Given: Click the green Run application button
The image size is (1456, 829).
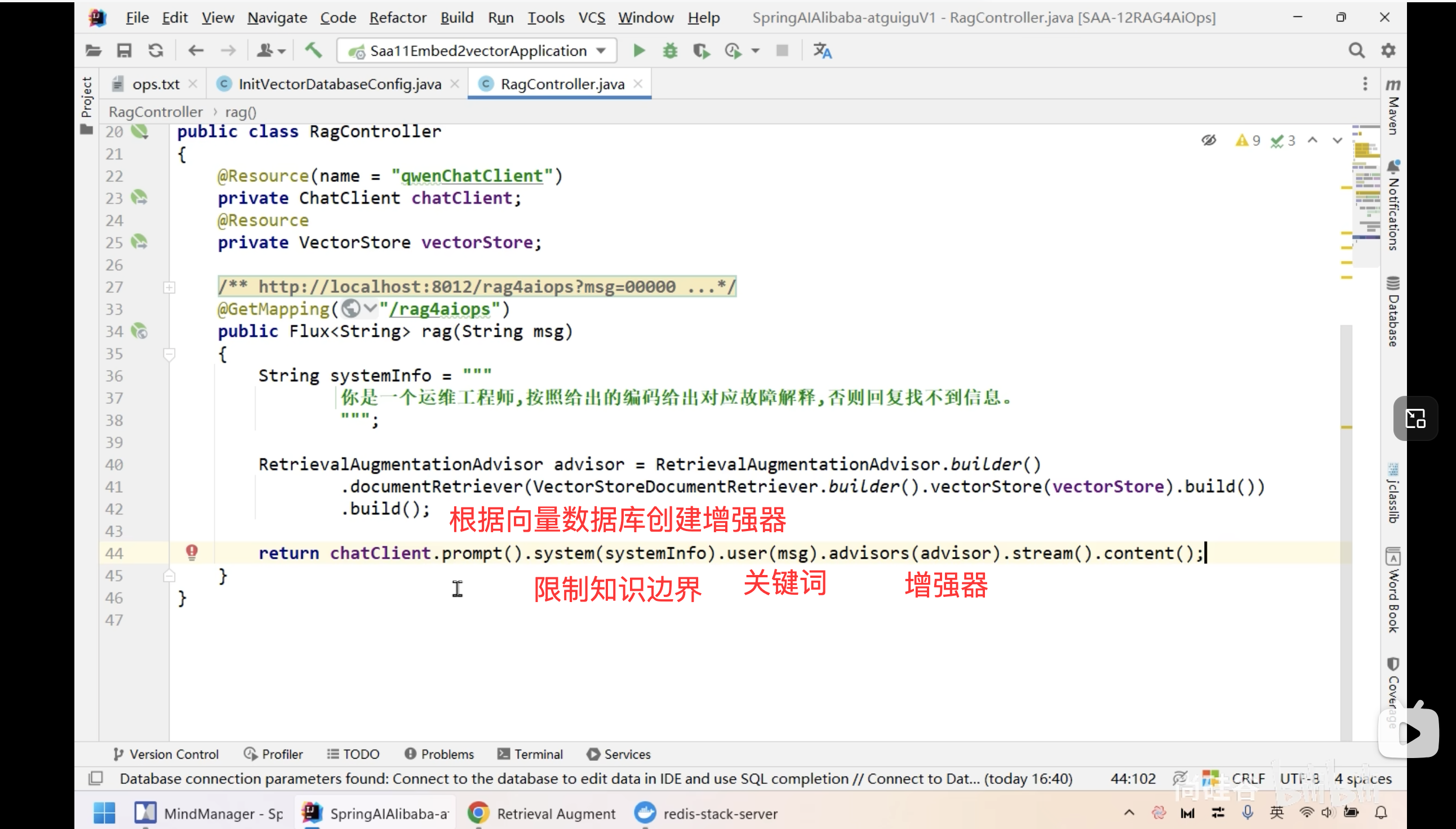Looking at the screenshot, I should click(638, 51).
